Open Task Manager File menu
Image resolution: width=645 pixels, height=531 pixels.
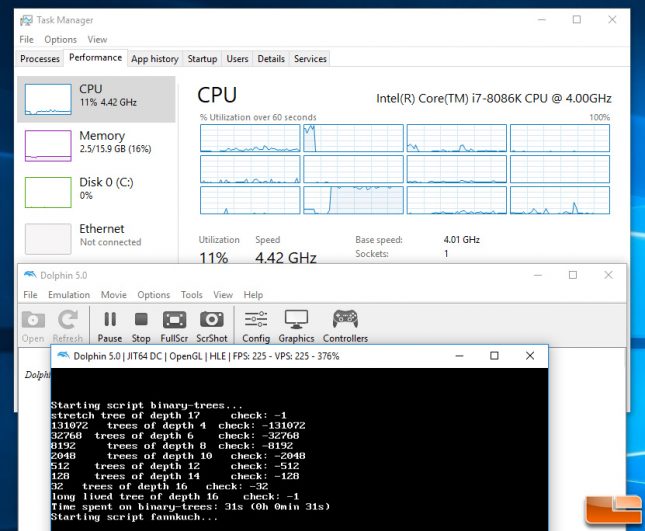[26, 39]
